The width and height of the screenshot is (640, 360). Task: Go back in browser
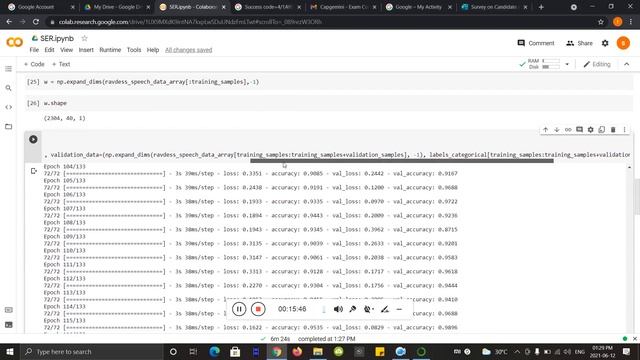tap(9, 22)
